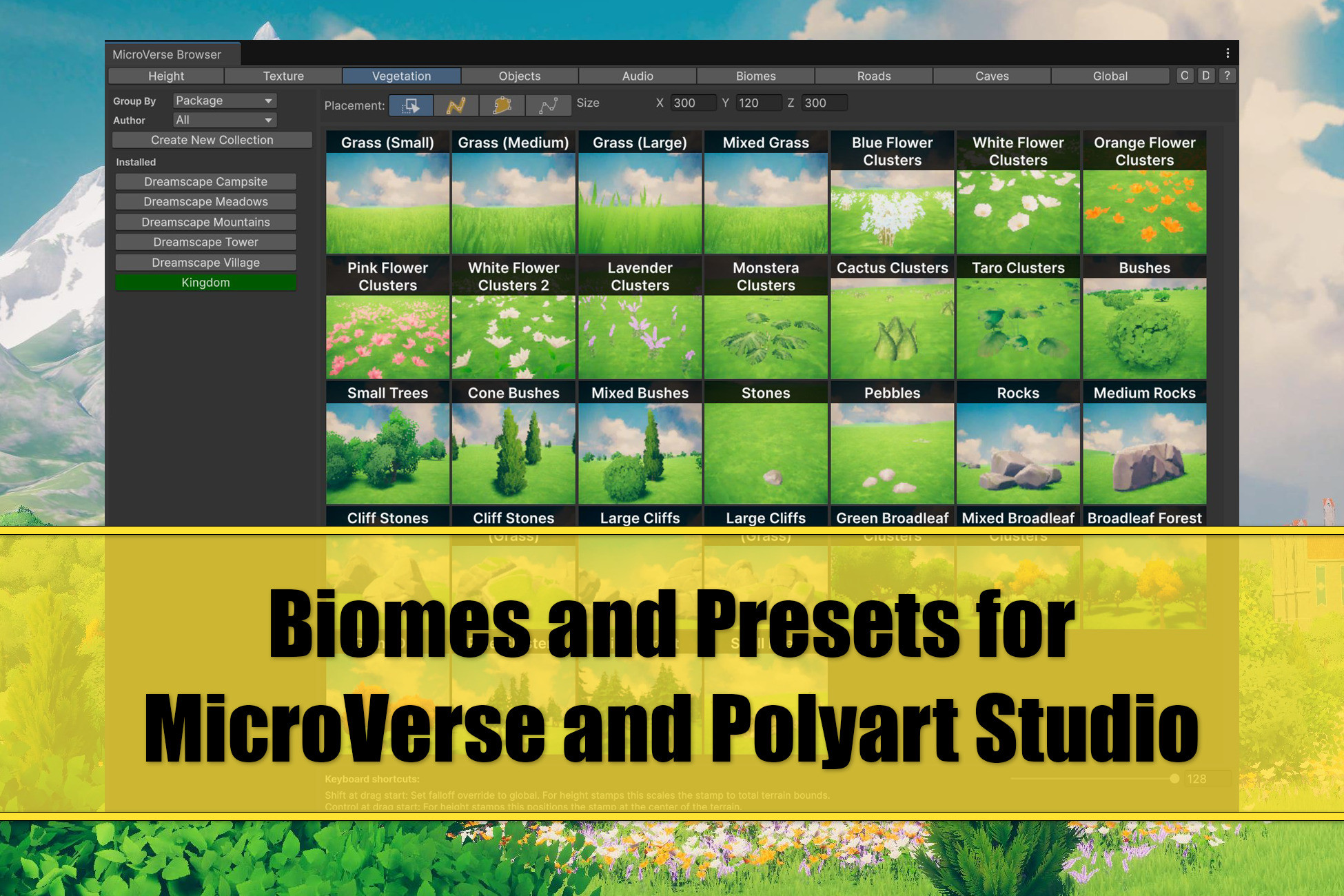
Task: Choose the filled spline area placement mode
Action: click(x=502, y=105)
